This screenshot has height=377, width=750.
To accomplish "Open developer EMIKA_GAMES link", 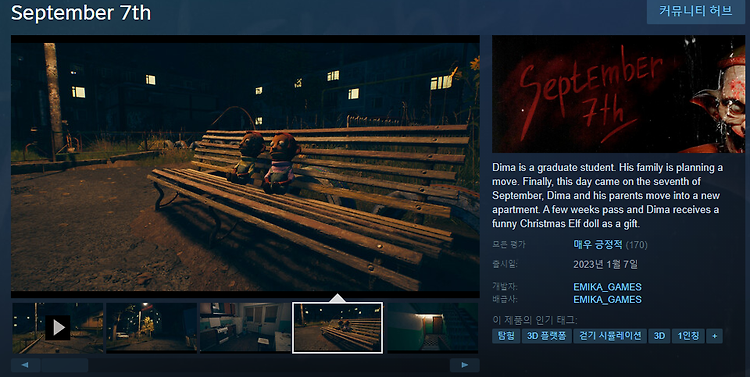I will pyautogui.click(x=607, y=287).
